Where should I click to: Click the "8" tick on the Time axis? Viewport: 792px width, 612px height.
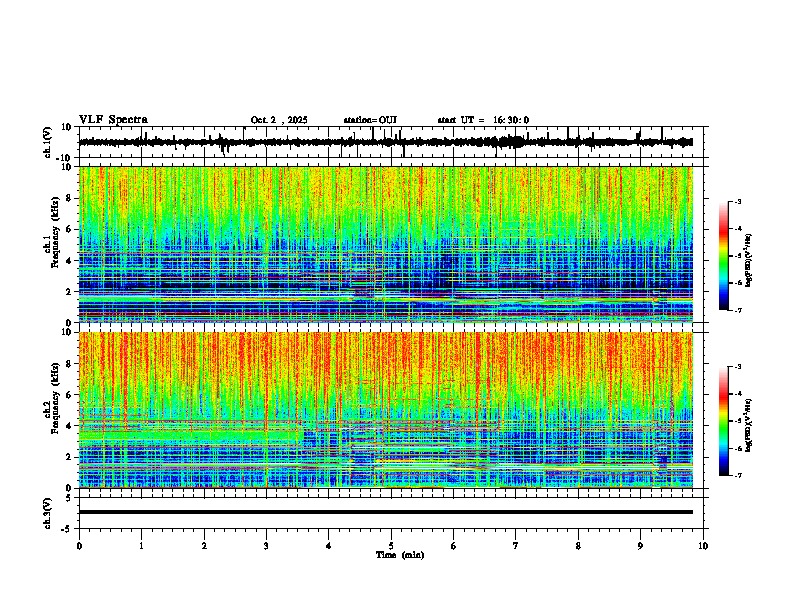[578, 546]
